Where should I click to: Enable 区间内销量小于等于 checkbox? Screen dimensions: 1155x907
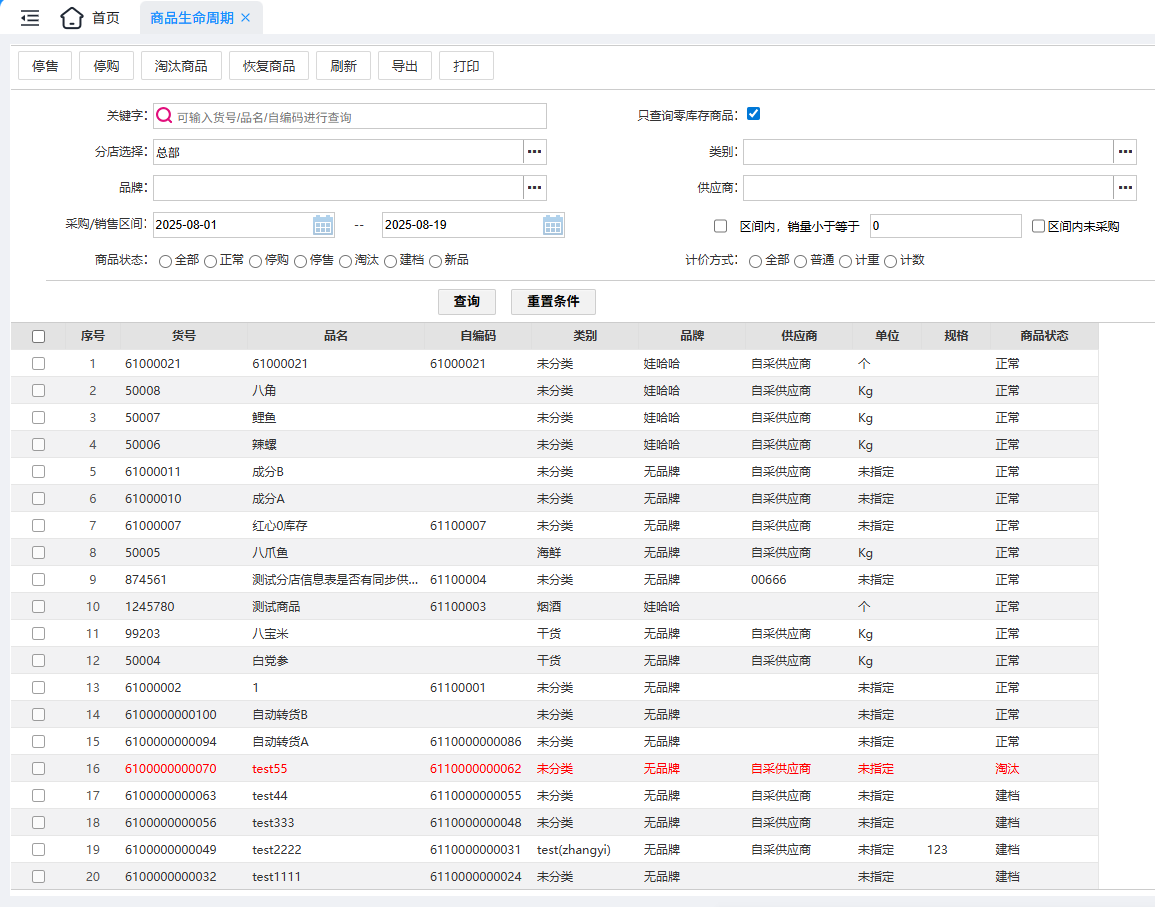pos(720,226)
